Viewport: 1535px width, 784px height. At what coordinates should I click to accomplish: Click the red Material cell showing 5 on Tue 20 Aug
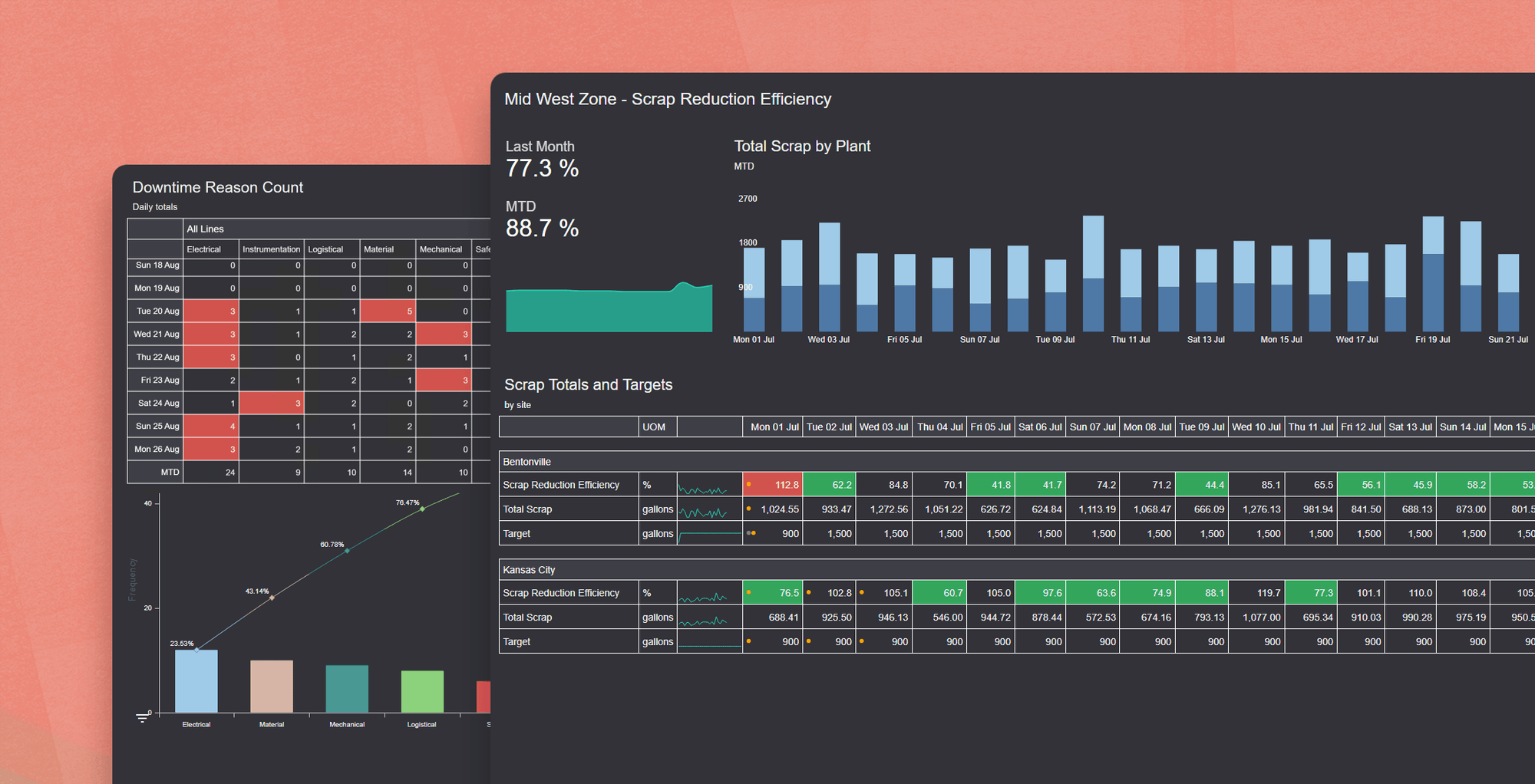coord(387,311)
